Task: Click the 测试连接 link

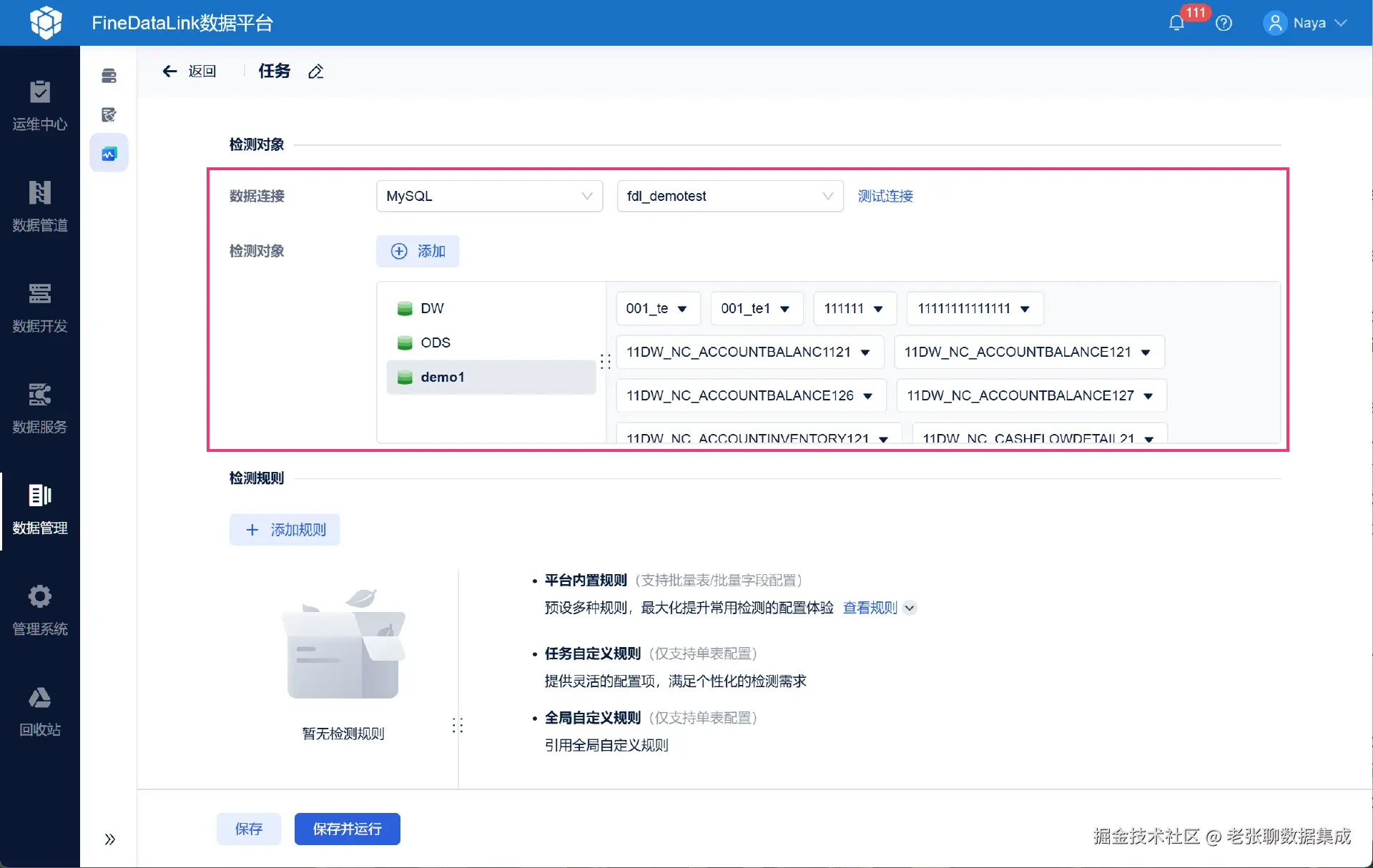Action: (885, 196)
